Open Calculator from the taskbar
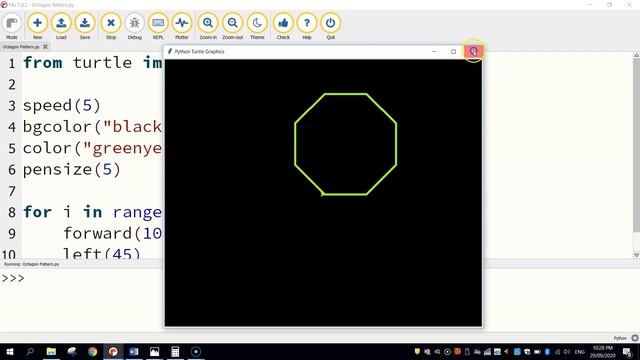Image resolution: width=640 pixels, height=360 pixels. tap(175, 351)
